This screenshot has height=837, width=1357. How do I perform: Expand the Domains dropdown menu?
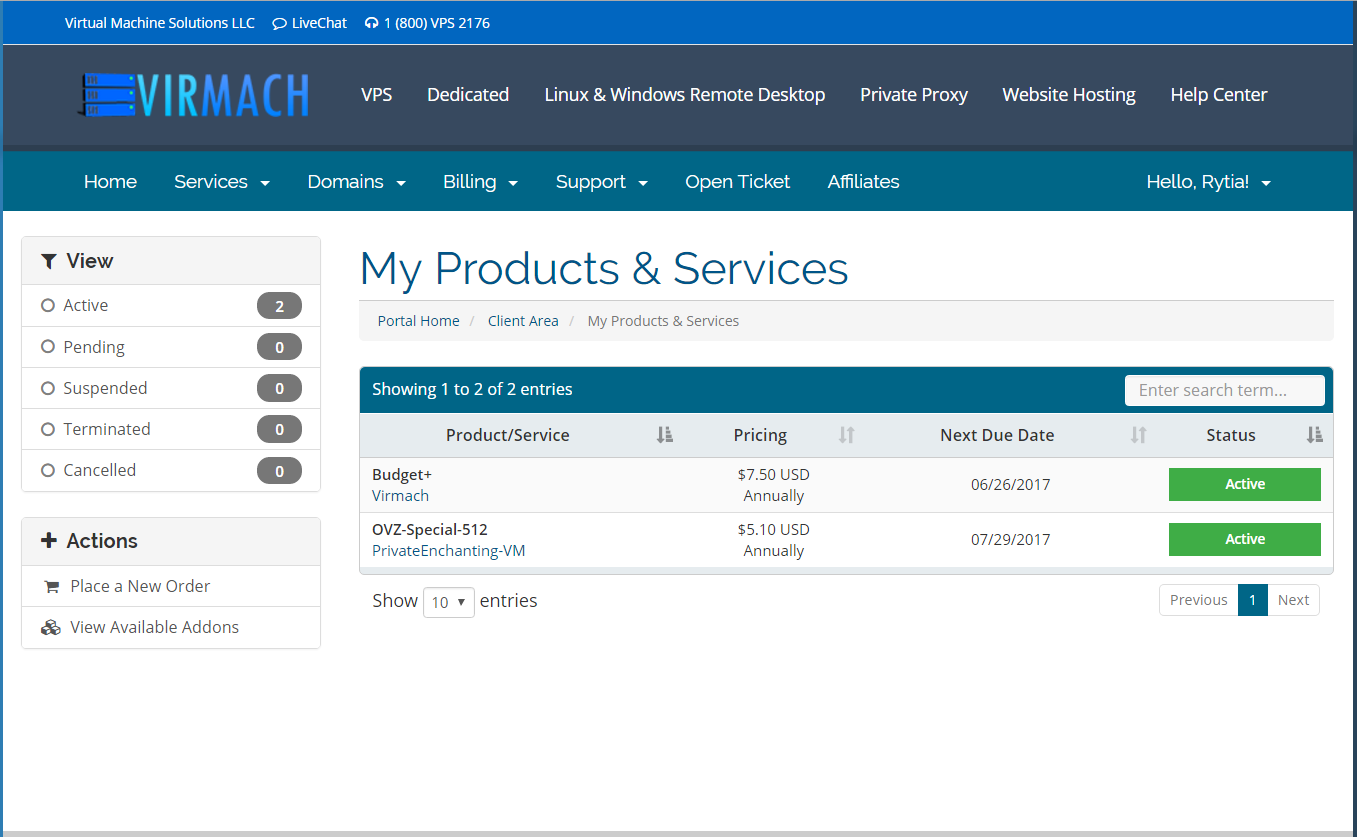tap(357, 182)
